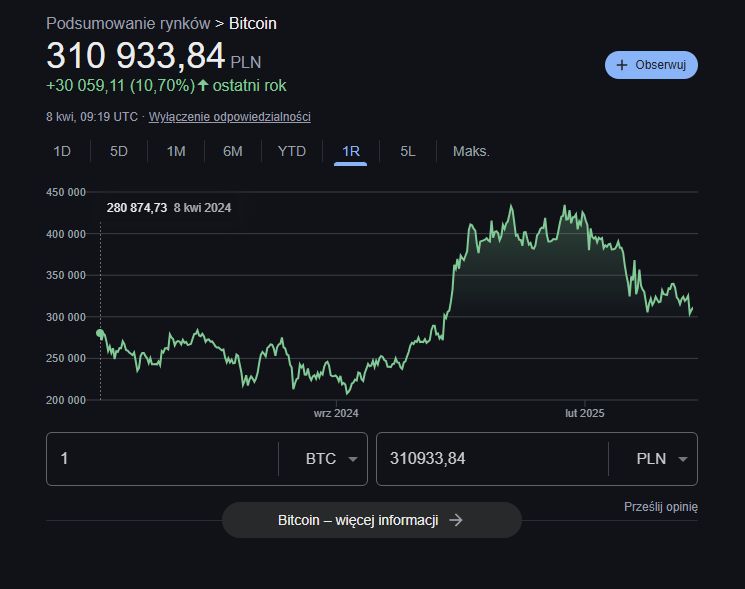Open Bitcoin – więcej informacji
This screenshot has height=589, width=745.
pos(372,520)
